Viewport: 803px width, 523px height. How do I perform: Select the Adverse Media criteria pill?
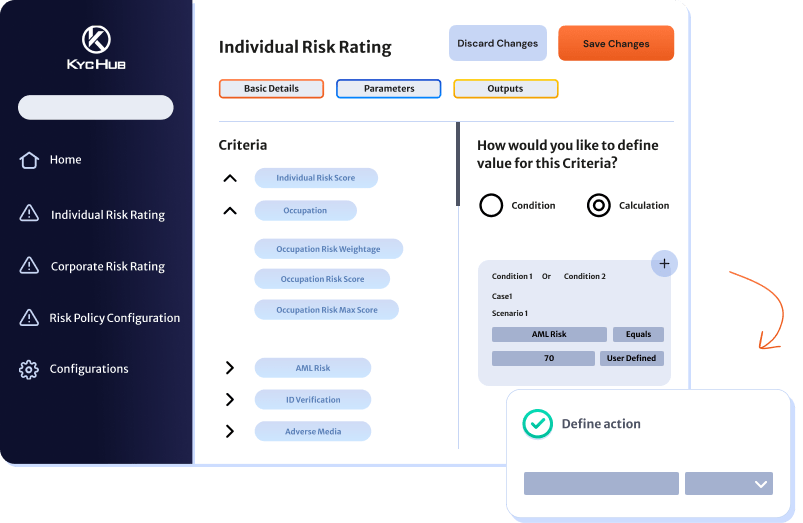(313, 431)
